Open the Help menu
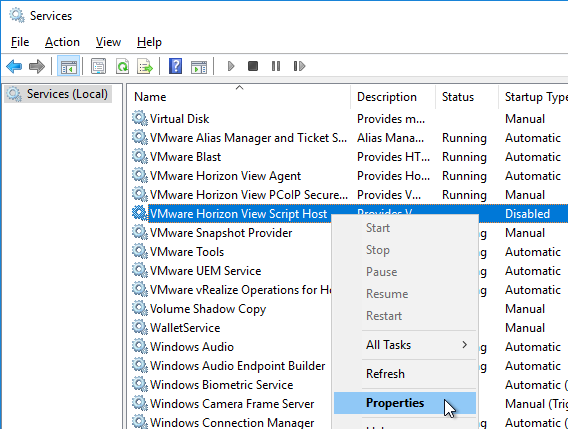This screenshot has height=429, width=568. point(149,42)
